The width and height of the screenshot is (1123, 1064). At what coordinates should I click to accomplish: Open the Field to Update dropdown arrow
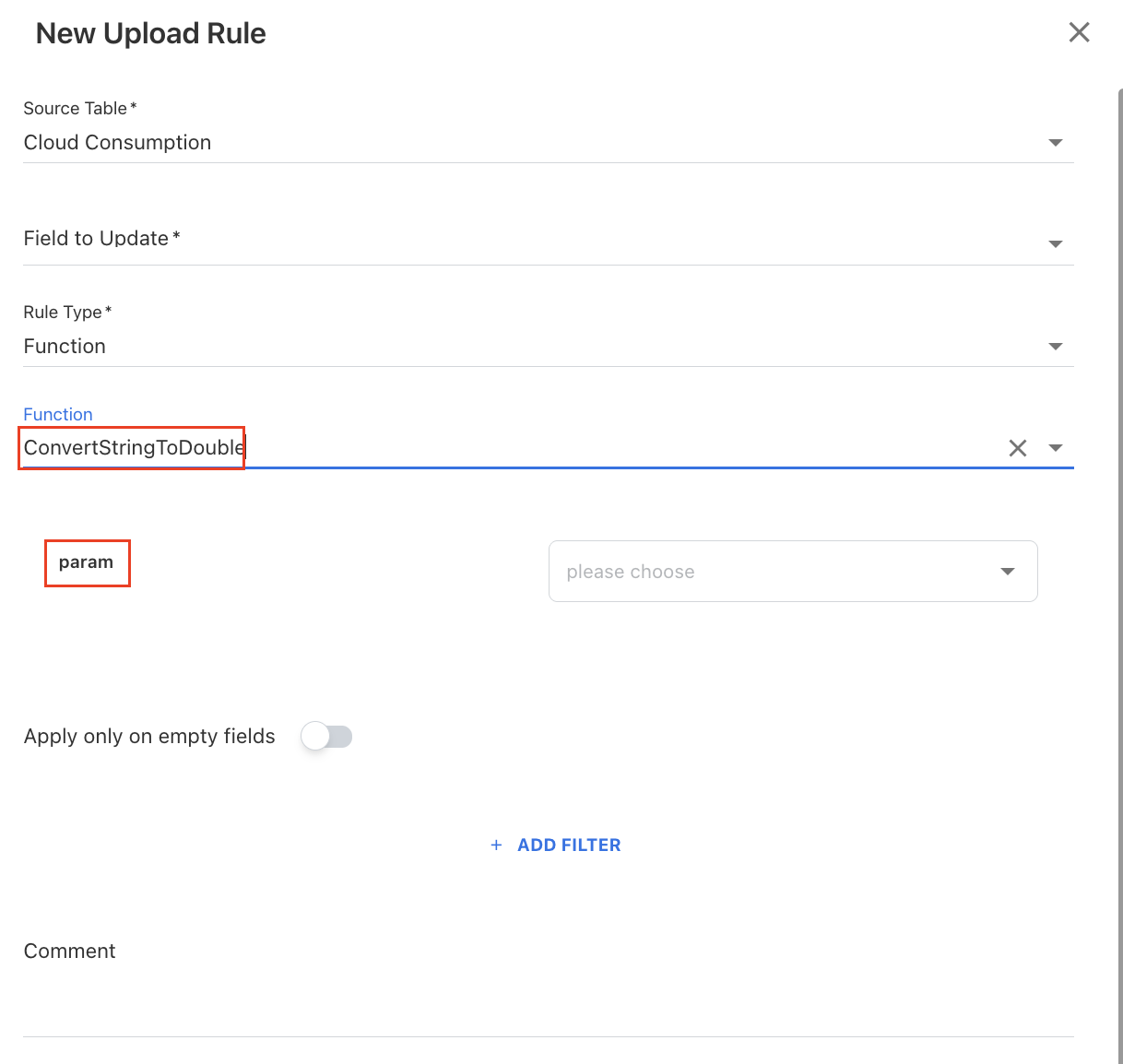[x=1056, y=244]
